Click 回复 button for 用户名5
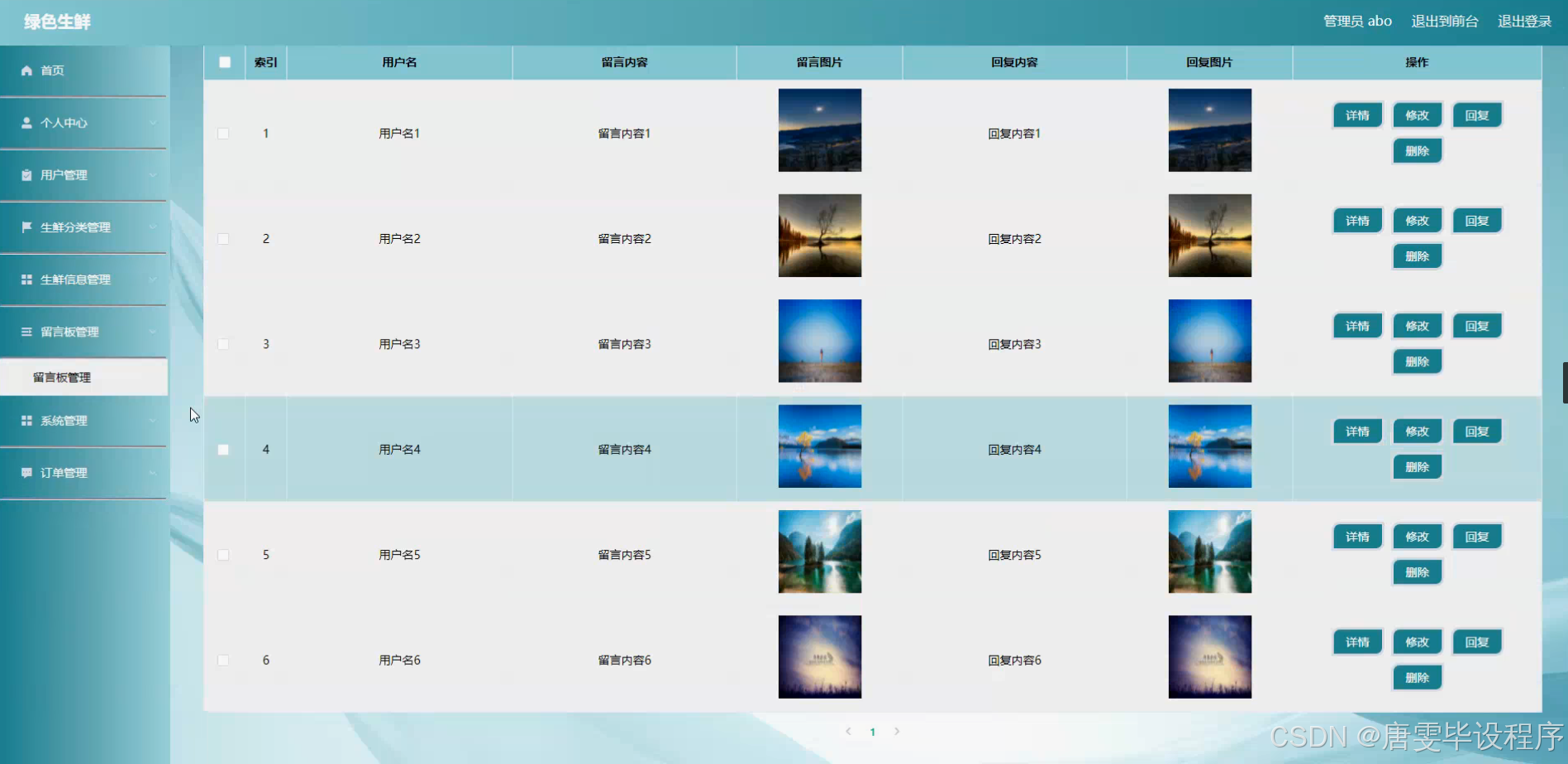Viewport: 1568px width, 764px height. [1477, 537]
